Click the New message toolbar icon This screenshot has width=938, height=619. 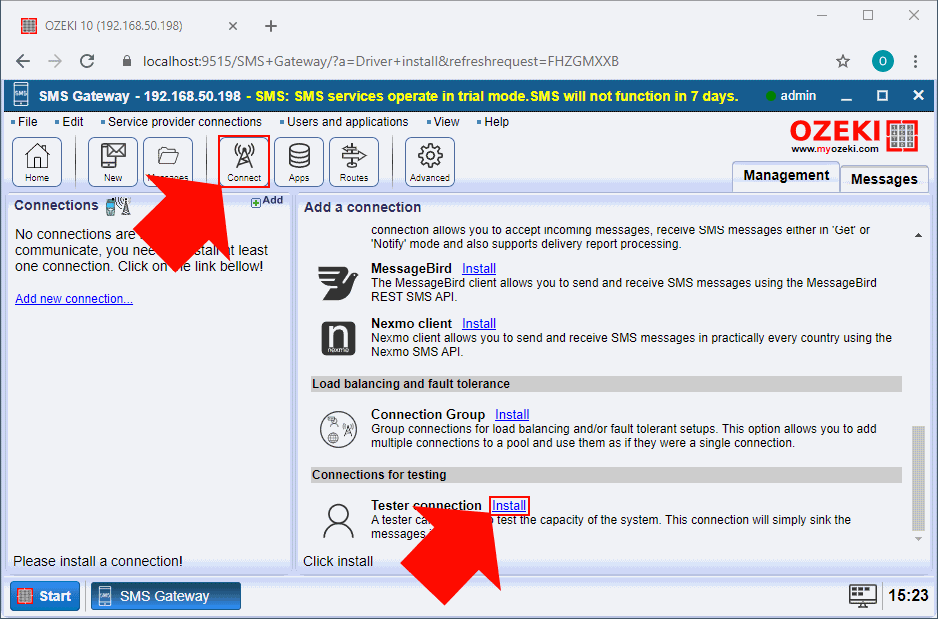(112, 161)
